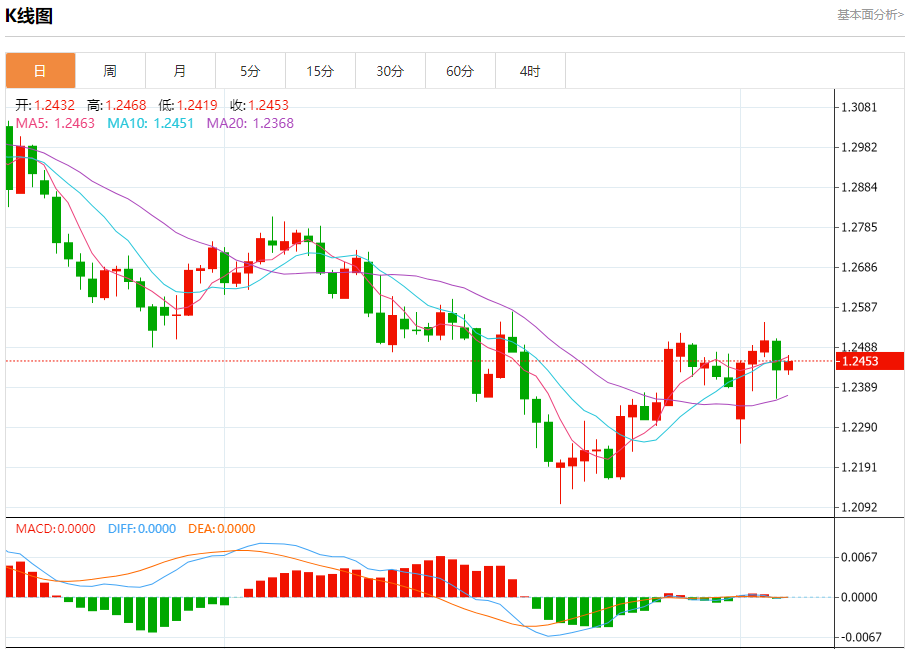Viewport: 909px width, 649px height.
Task: Click the DIFF value label
Action: click(141, 529)
